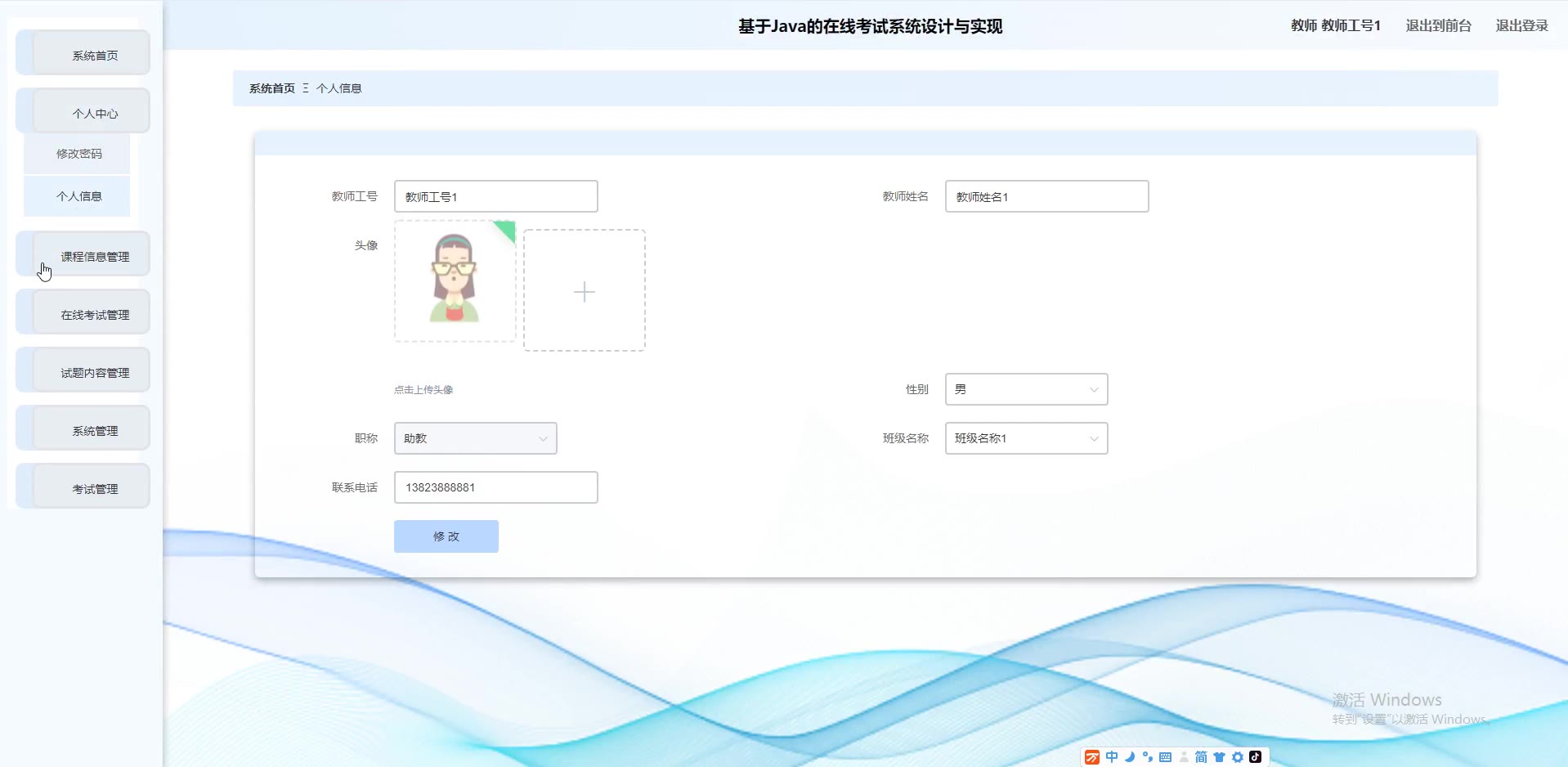The image size is (1568, 767).
Task: Click the 教师姓名 input field
Action: click(1047, 196)
